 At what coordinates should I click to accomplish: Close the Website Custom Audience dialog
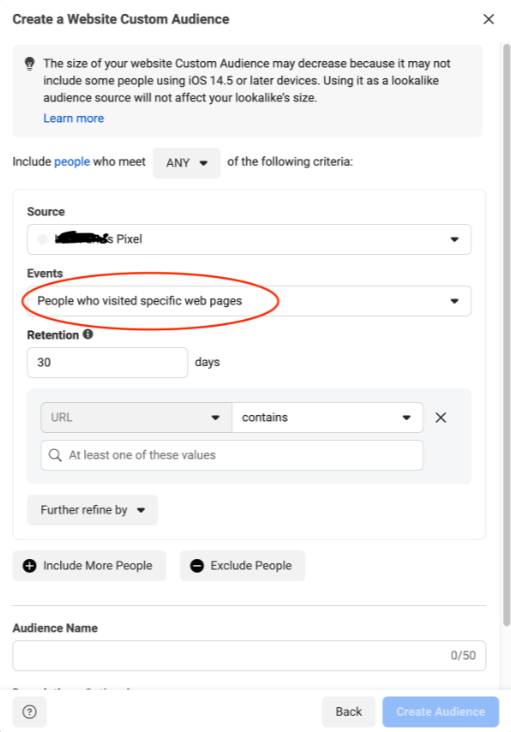tap(489, 19)
